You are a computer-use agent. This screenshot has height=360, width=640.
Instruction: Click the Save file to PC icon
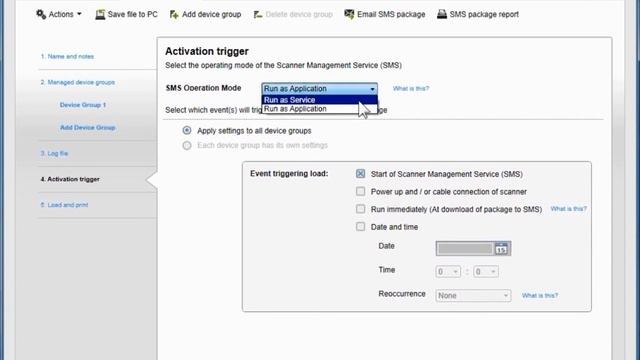(x=100, y=14)
